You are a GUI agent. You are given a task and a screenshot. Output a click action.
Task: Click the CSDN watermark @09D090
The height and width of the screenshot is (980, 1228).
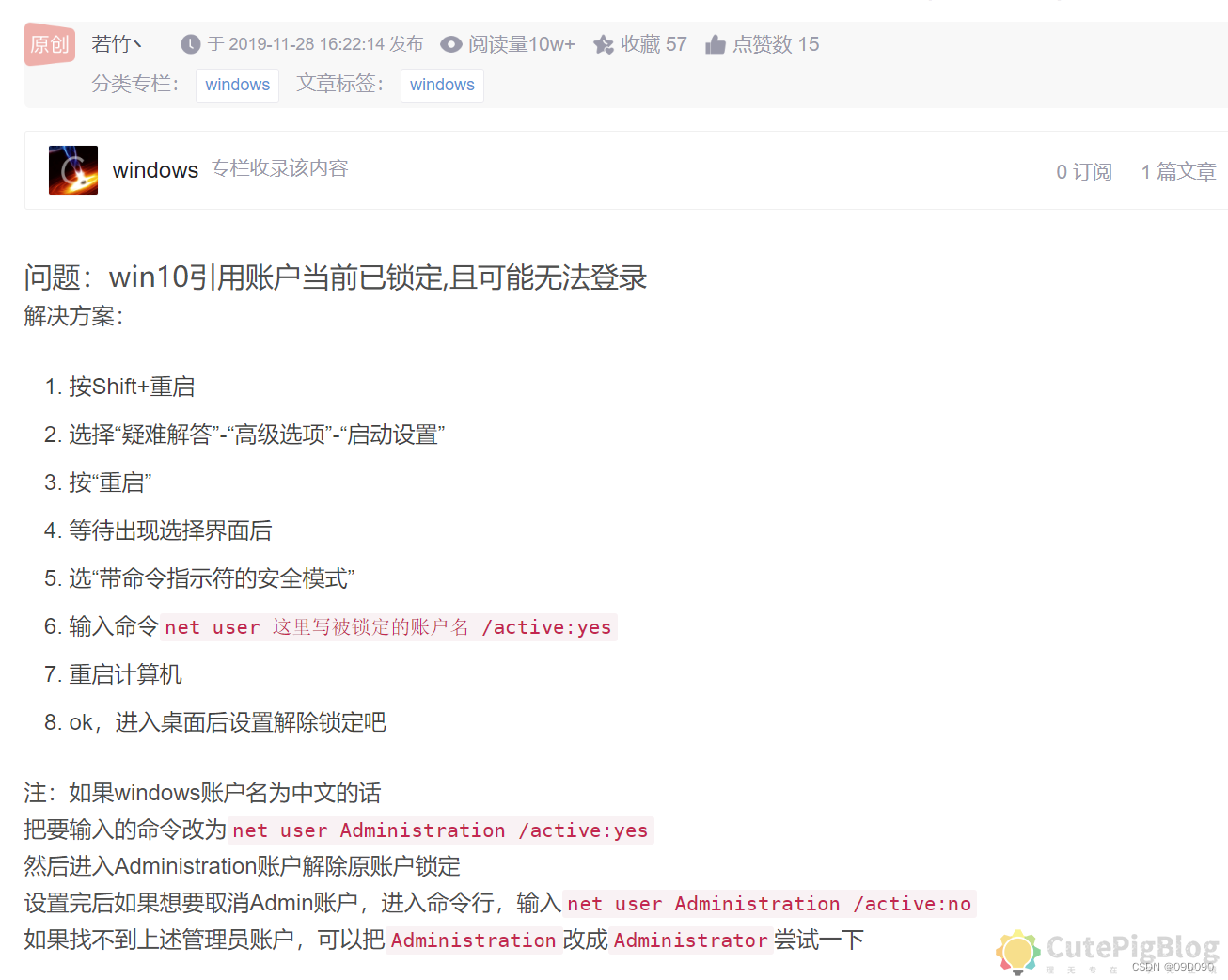click(x=1174, y=964)
